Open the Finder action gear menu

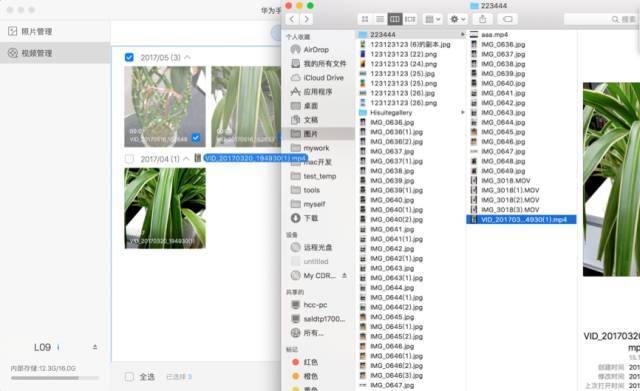tap(458, 19)
